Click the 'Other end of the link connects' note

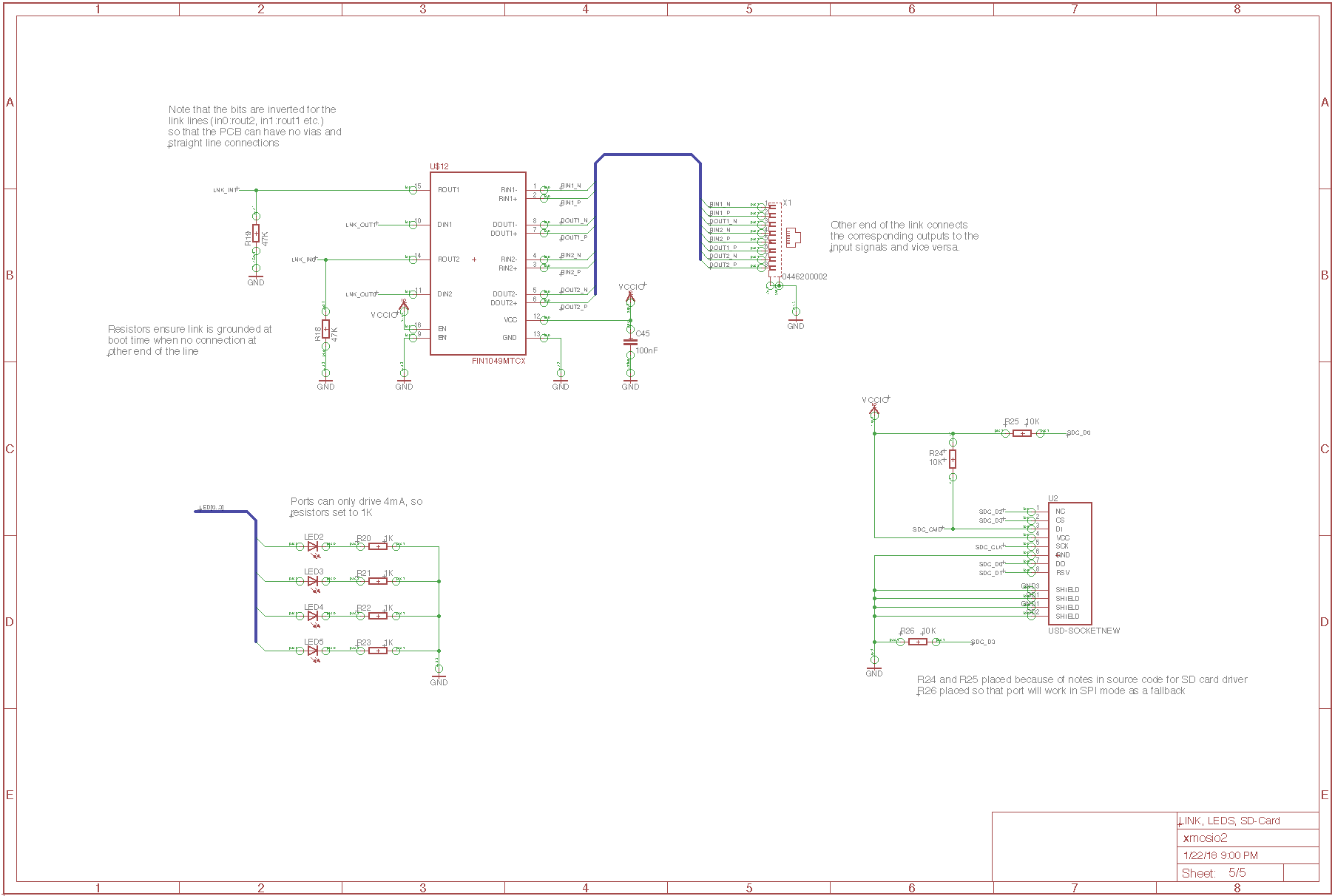(904, 236)
